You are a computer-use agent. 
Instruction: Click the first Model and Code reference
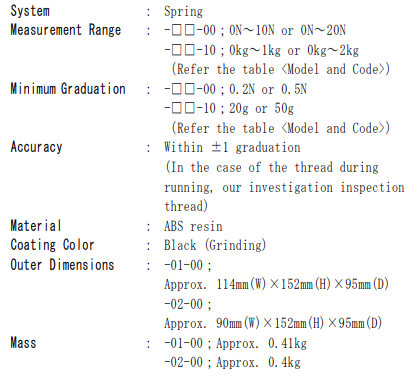[280, 69]
